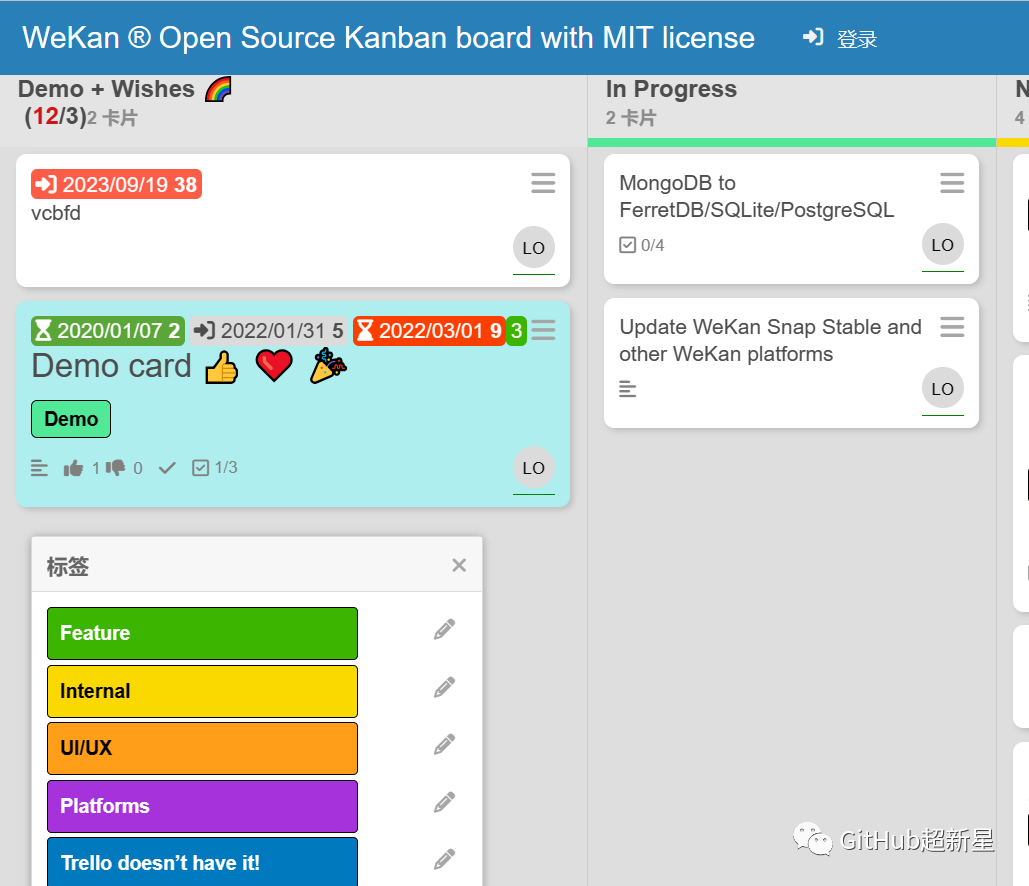Click description icon on Update WeKan card
1029x886 pixels.
coord(627,389)
